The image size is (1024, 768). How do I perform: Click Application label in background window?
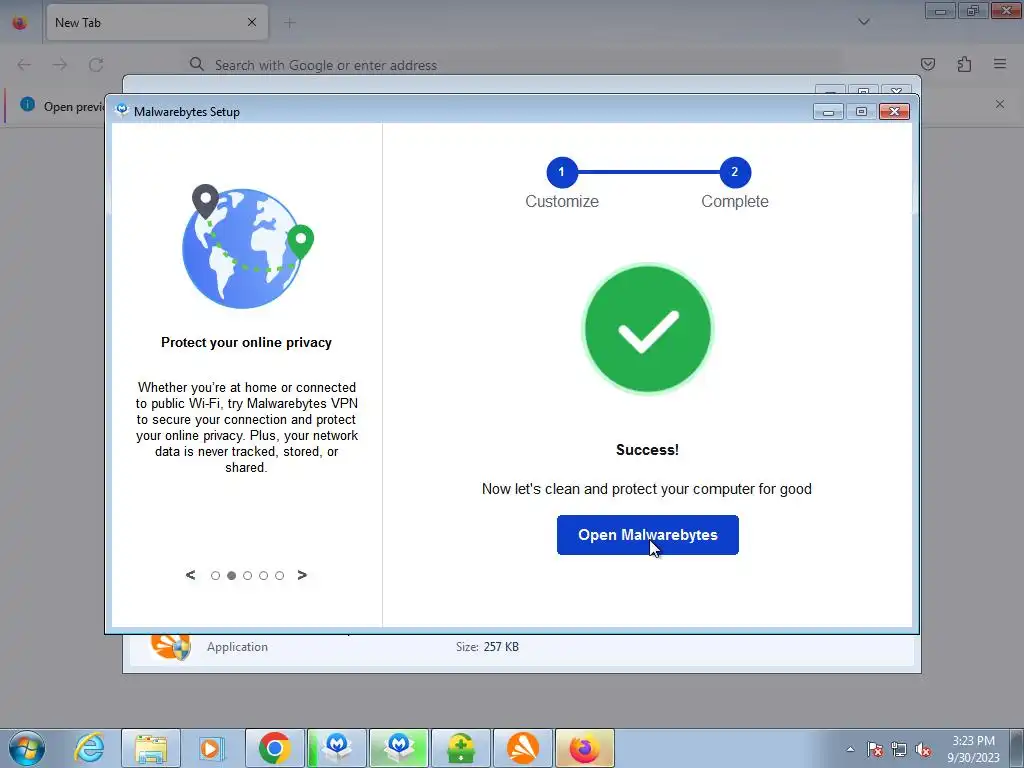[237, 647]
